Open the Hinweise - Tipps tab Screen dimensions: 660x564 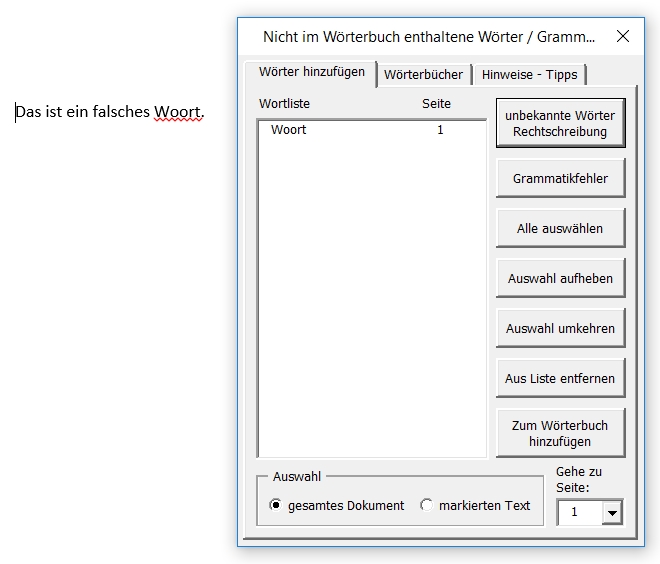pyautogui.click(x=529, y=75)
